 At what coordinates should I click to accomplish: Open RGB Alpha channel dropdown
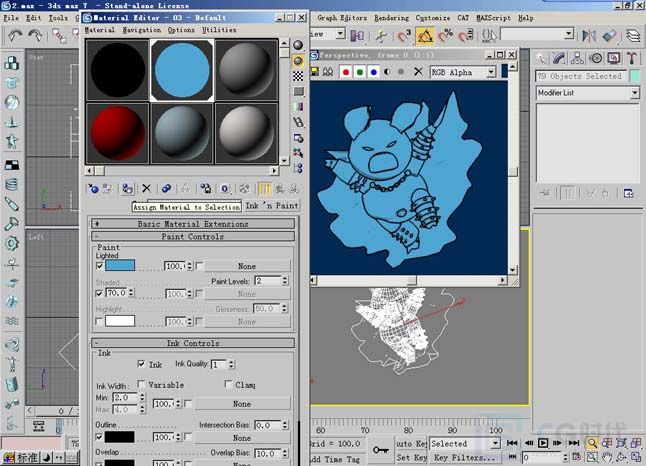pyautogui.click(x=491, y=72)
